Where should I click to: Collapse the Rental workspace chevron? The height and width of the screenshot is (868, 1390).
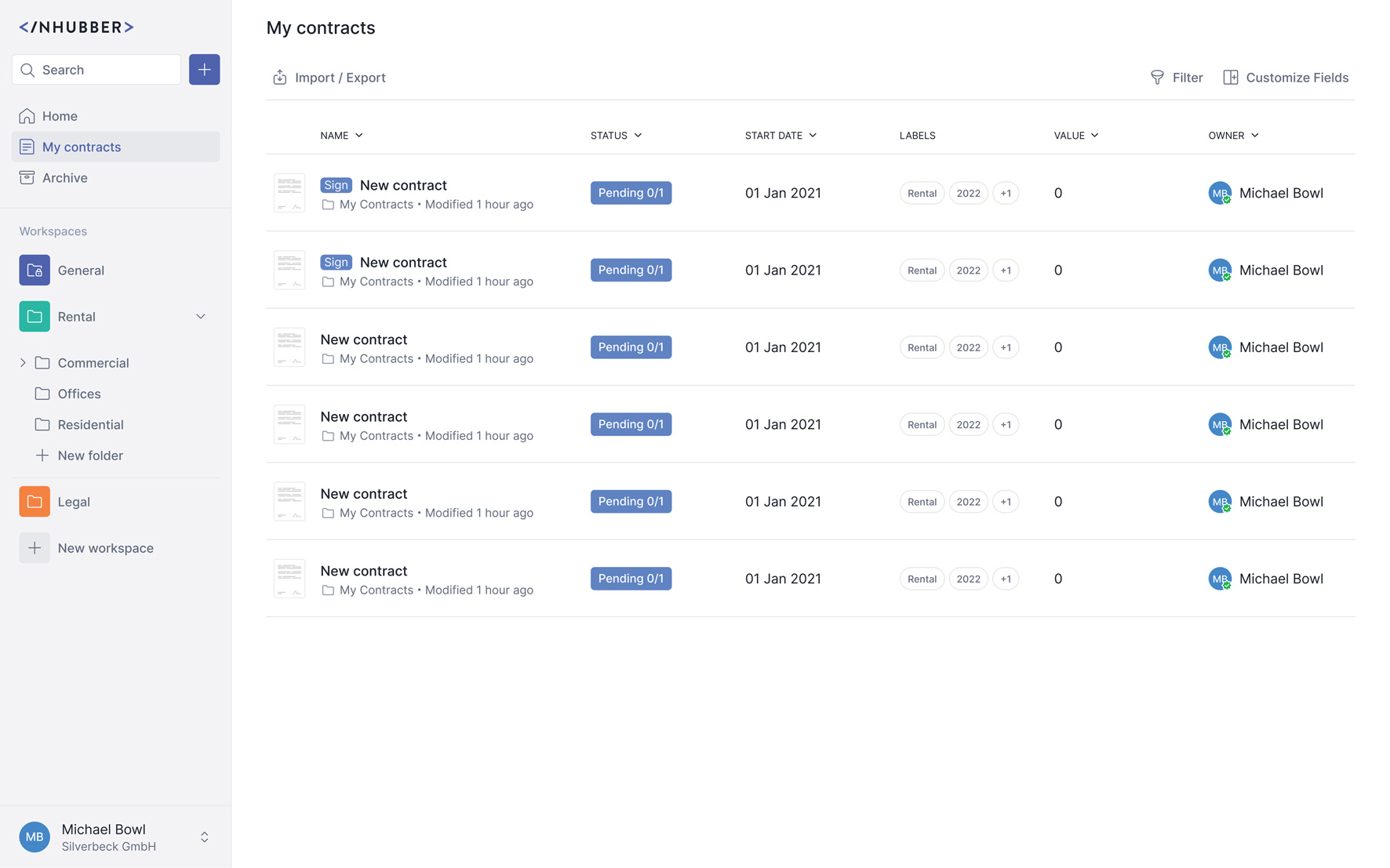point(201,317)
